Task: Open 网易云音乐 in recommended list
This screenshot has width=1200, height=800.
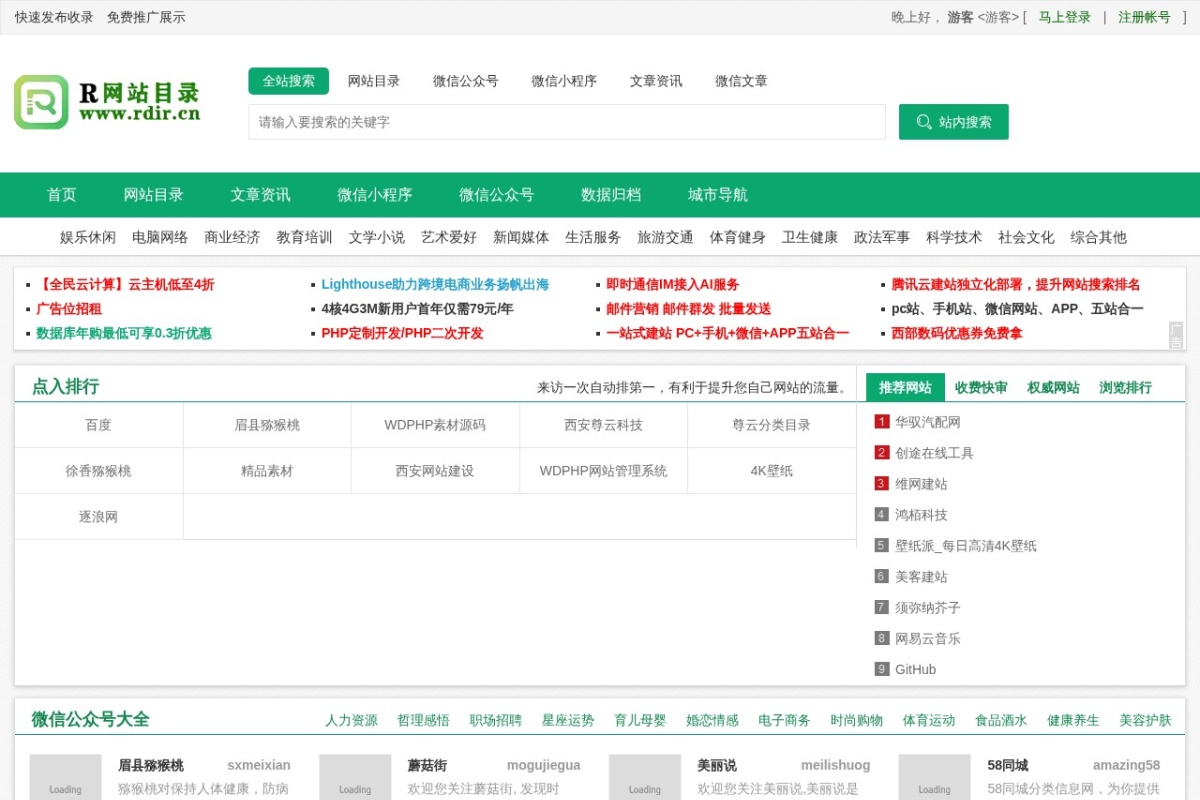Action: click(x=927, y=638)
